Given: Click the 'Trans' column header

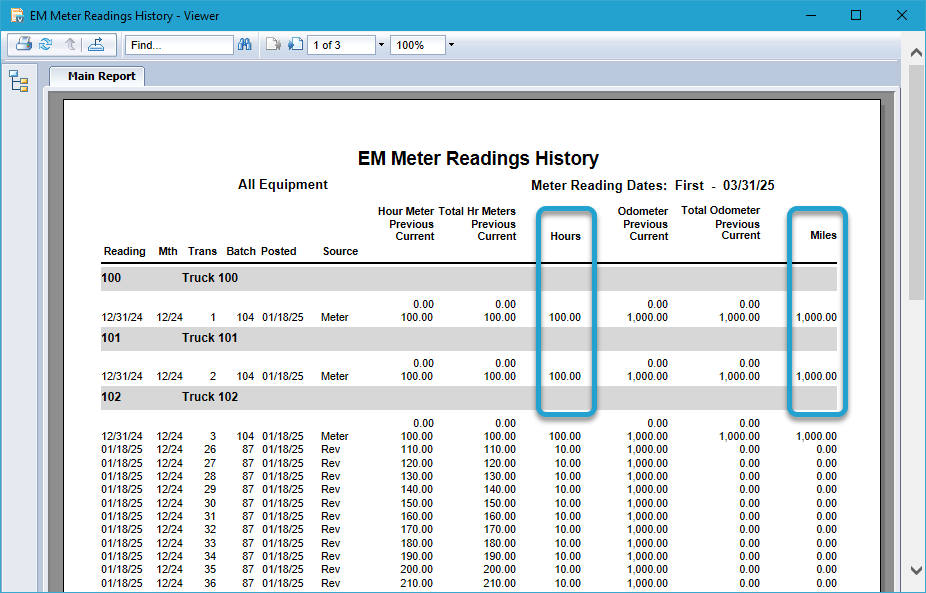Looking at the screenshot, I should [x=203, y=251].
